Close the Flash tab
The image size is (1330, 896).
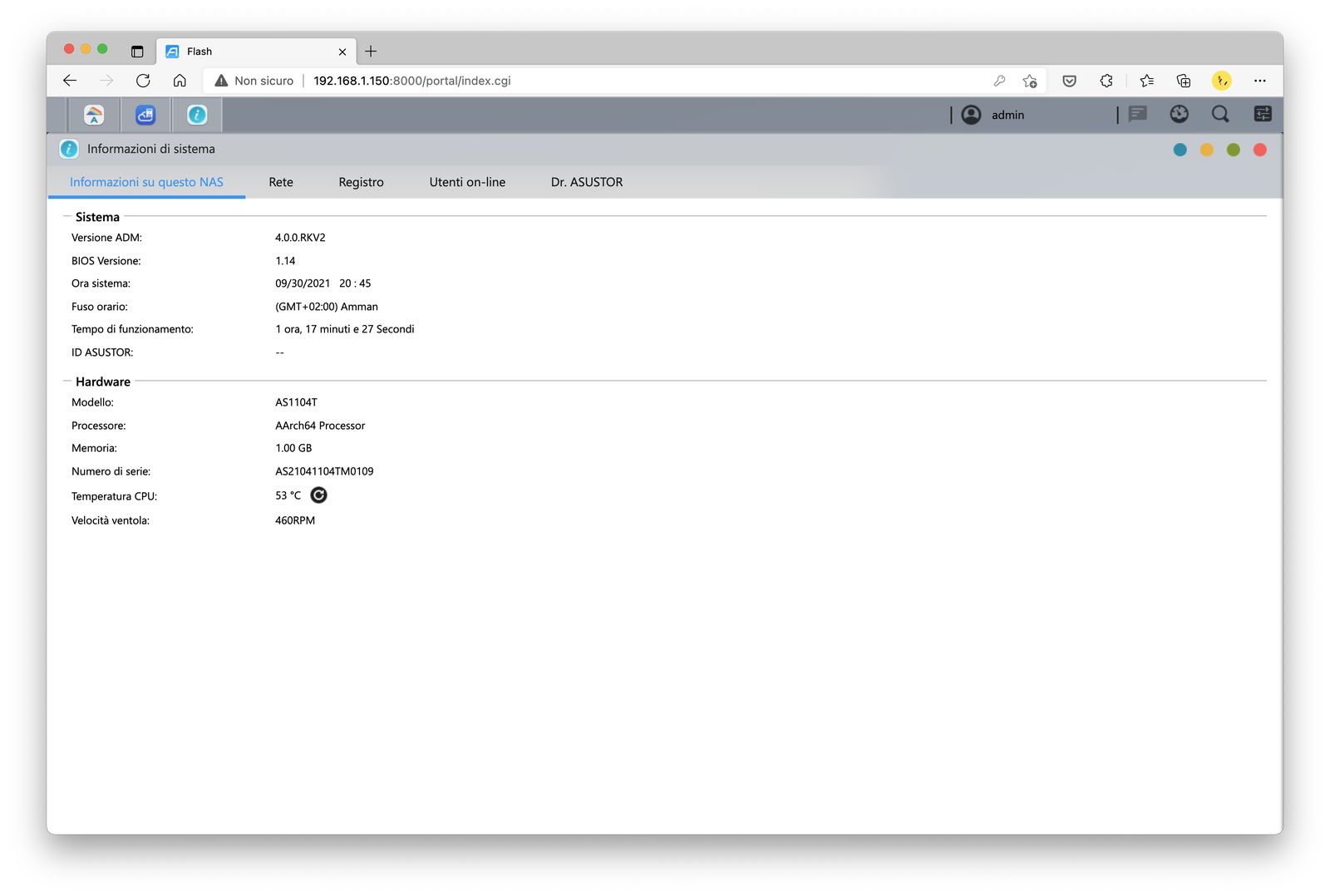[342, 52]
